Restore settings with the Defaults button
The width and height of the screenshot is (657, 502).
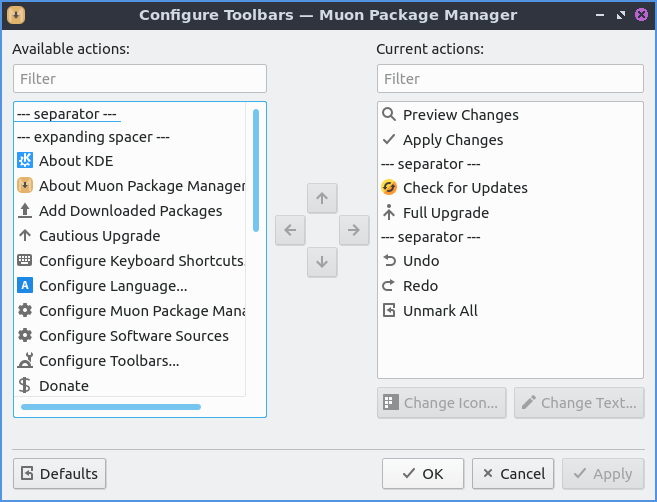[60, 473]
